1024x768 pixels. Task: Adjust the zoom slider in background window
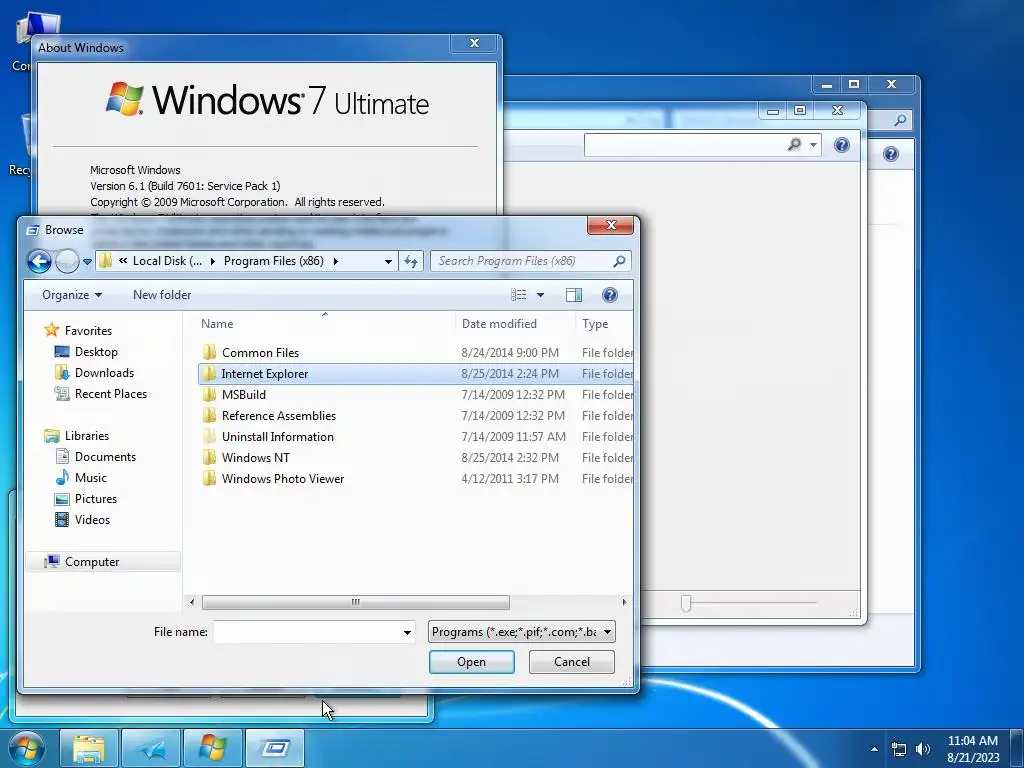(686, 603)
